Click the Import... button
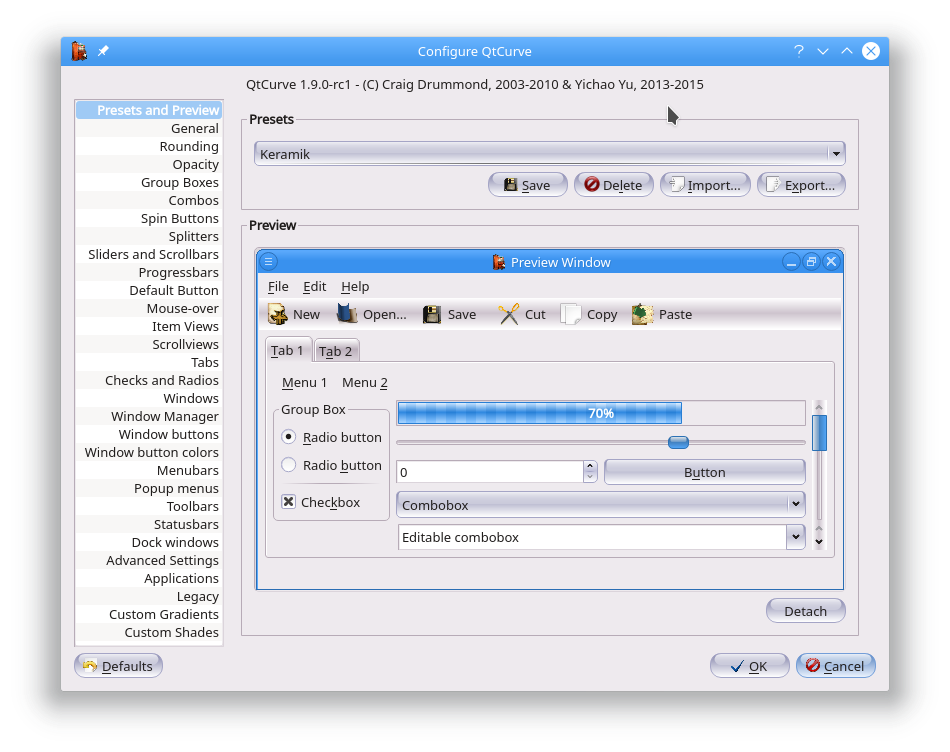Viewport: 950px width, 752px height. [x=705, y=185]
